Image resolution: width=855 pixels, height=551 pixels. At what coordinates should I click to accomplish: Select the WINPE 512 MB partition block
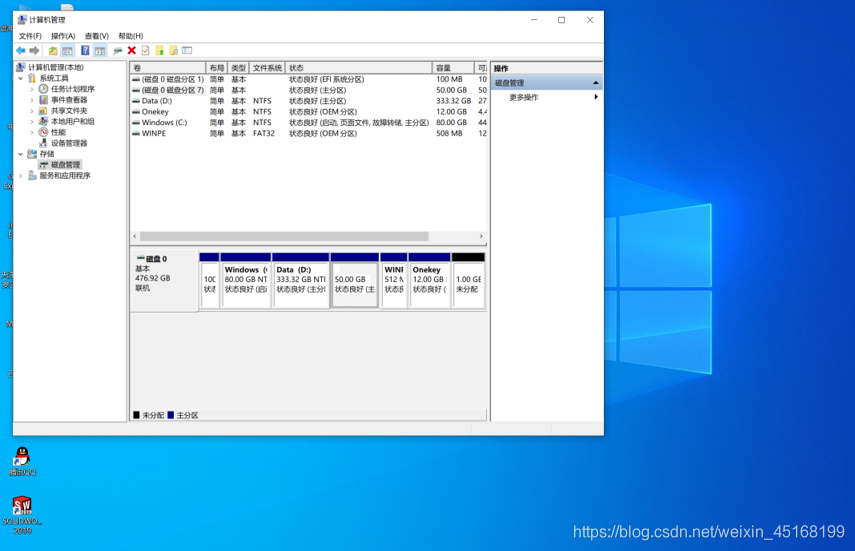pos(394,281)
